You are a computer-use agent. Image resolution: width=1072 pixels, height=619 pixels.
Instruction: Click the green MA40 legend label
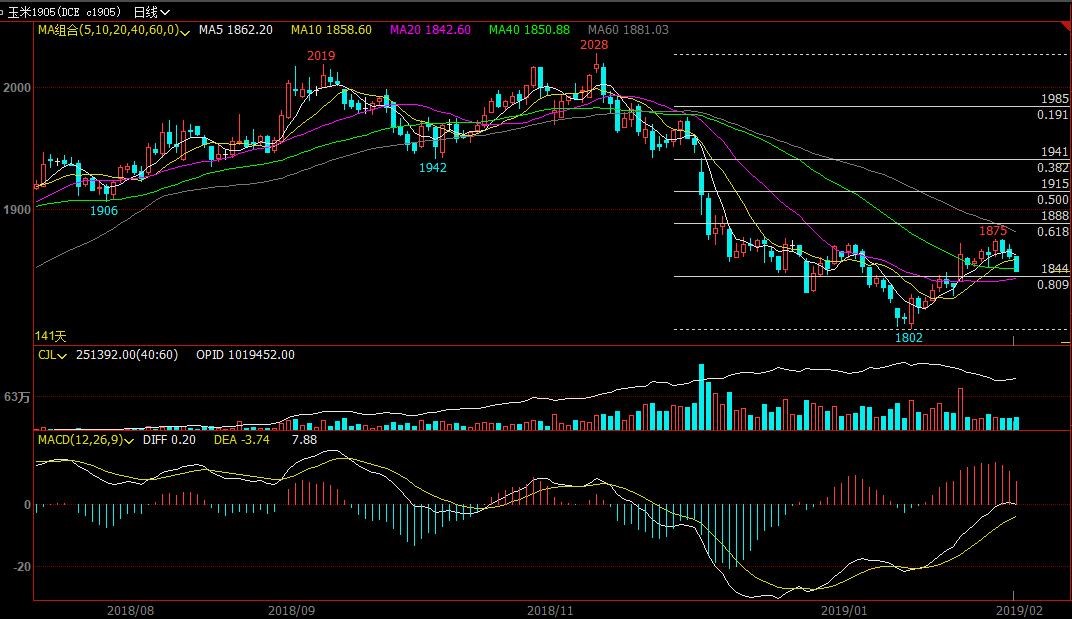point(530,30)
